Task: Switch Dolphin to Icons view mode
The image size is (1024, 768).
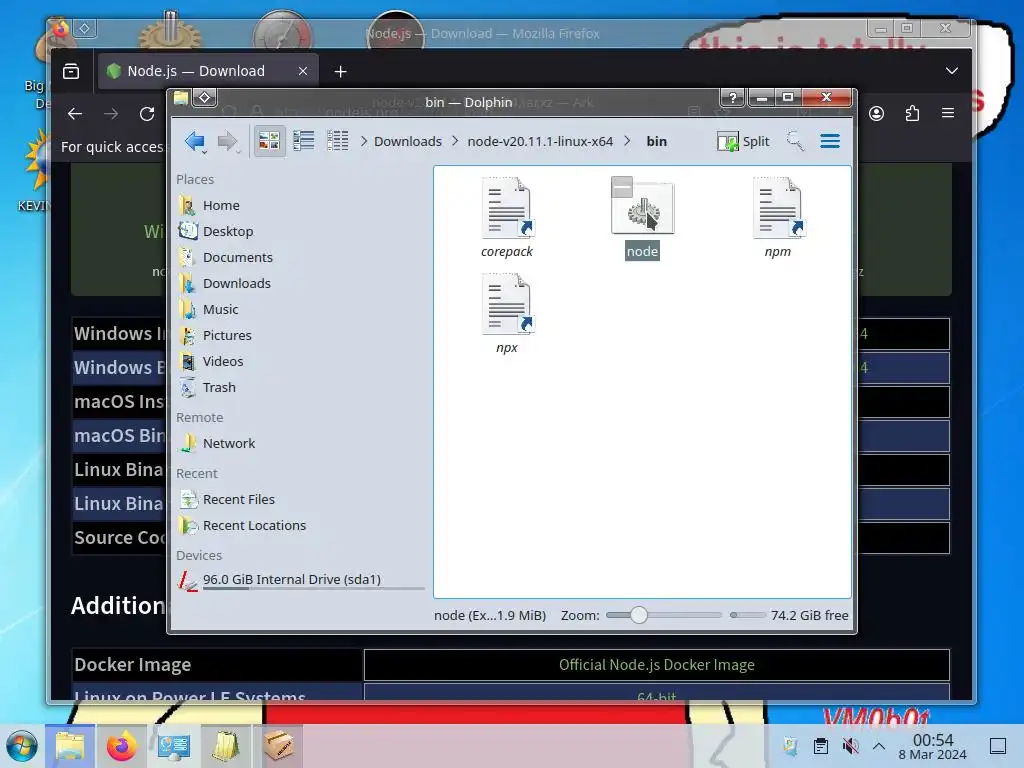Action: click(269, 141)
